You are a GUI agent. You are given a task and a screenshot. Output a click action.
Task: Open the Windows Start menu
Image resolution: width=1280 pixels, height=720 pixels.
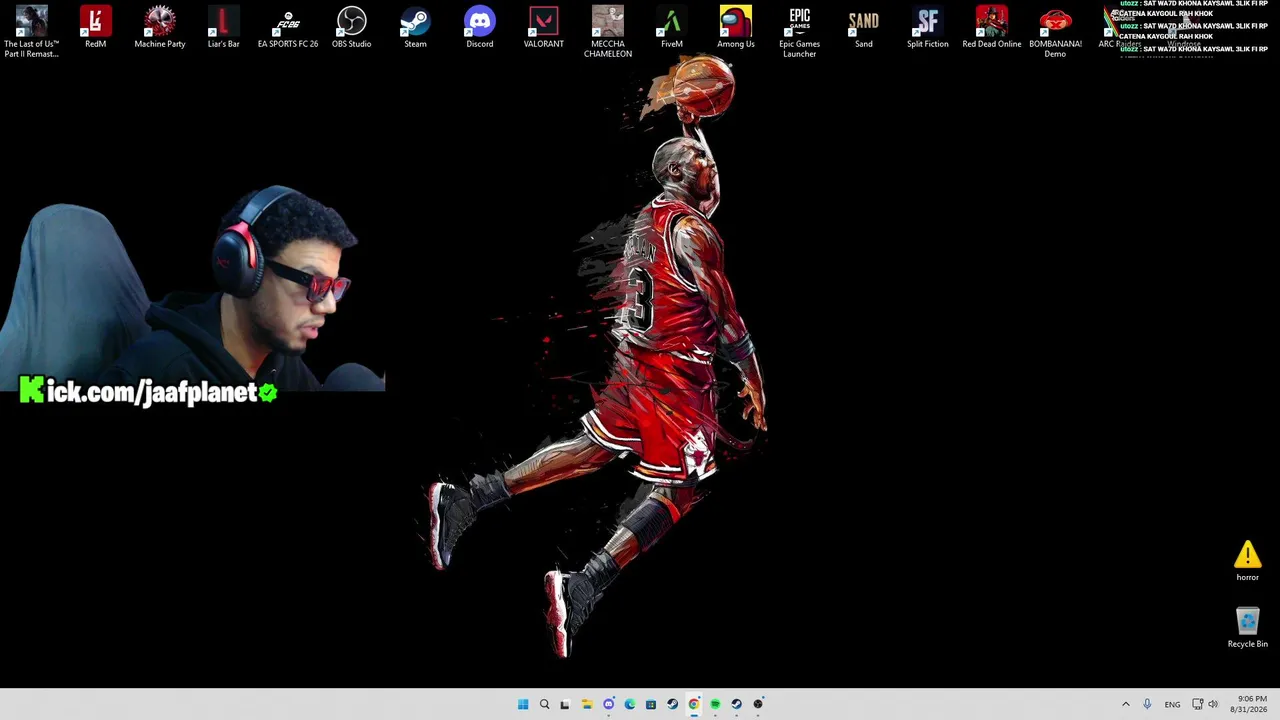click(x=523, y=704)
